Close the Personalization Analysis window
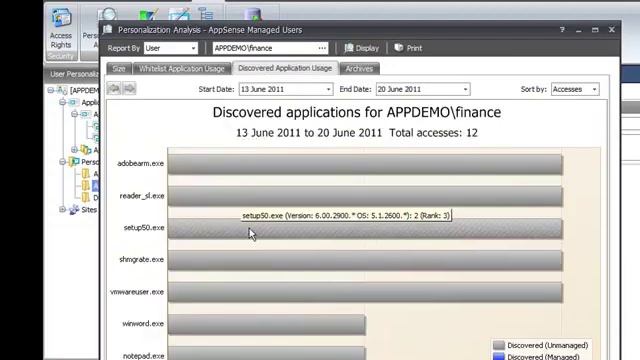 611,30
